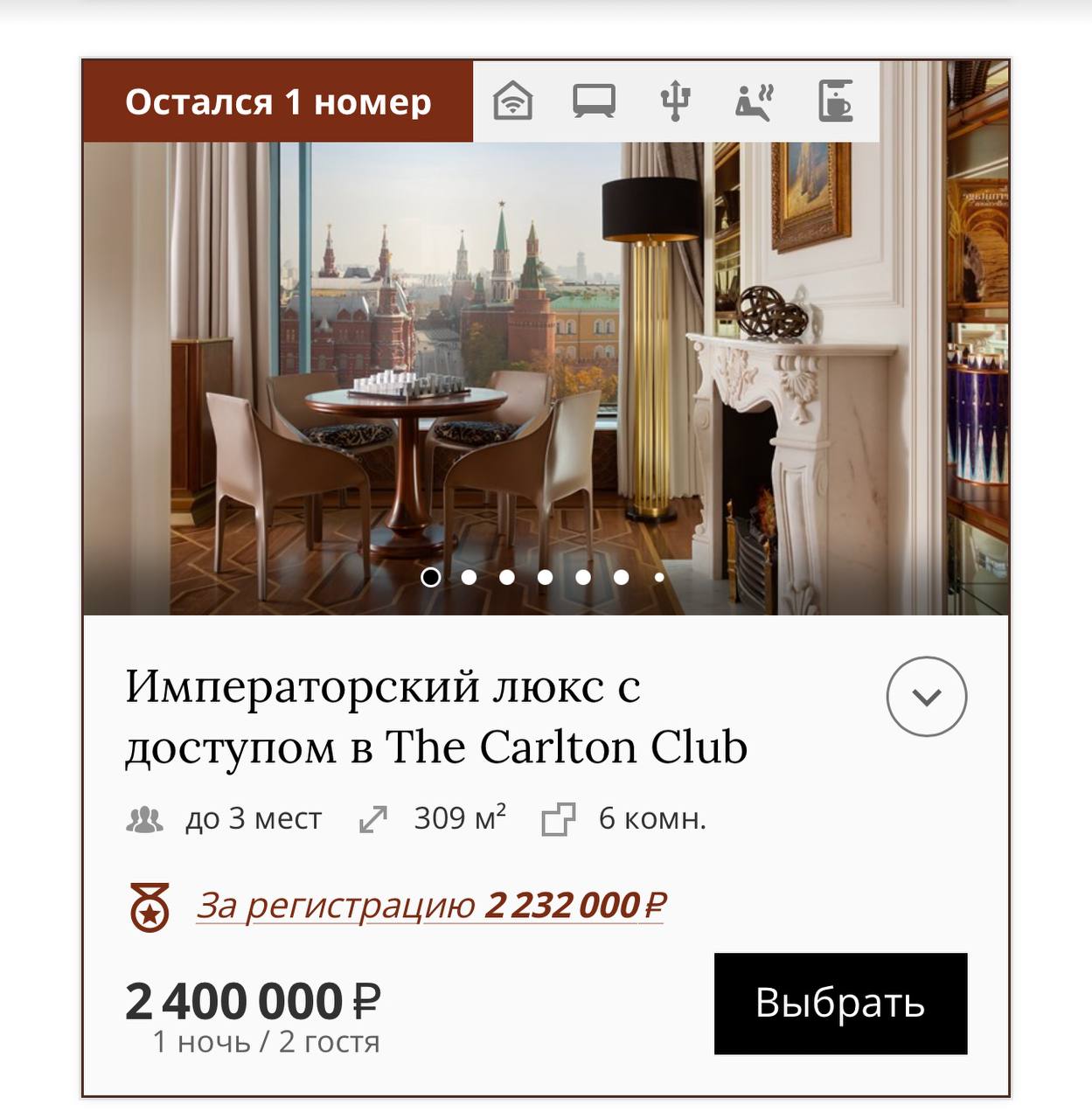1092x1119 pixels.
Task: Open the За регистрацию price link
Action: (431, 906)
